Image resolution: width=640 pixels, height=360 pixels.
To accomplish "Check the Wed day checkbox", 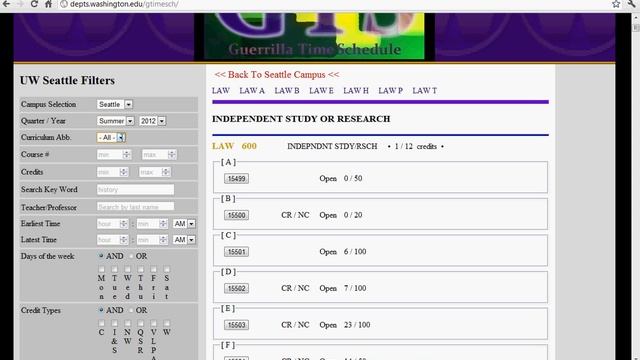I will point(127,269).
